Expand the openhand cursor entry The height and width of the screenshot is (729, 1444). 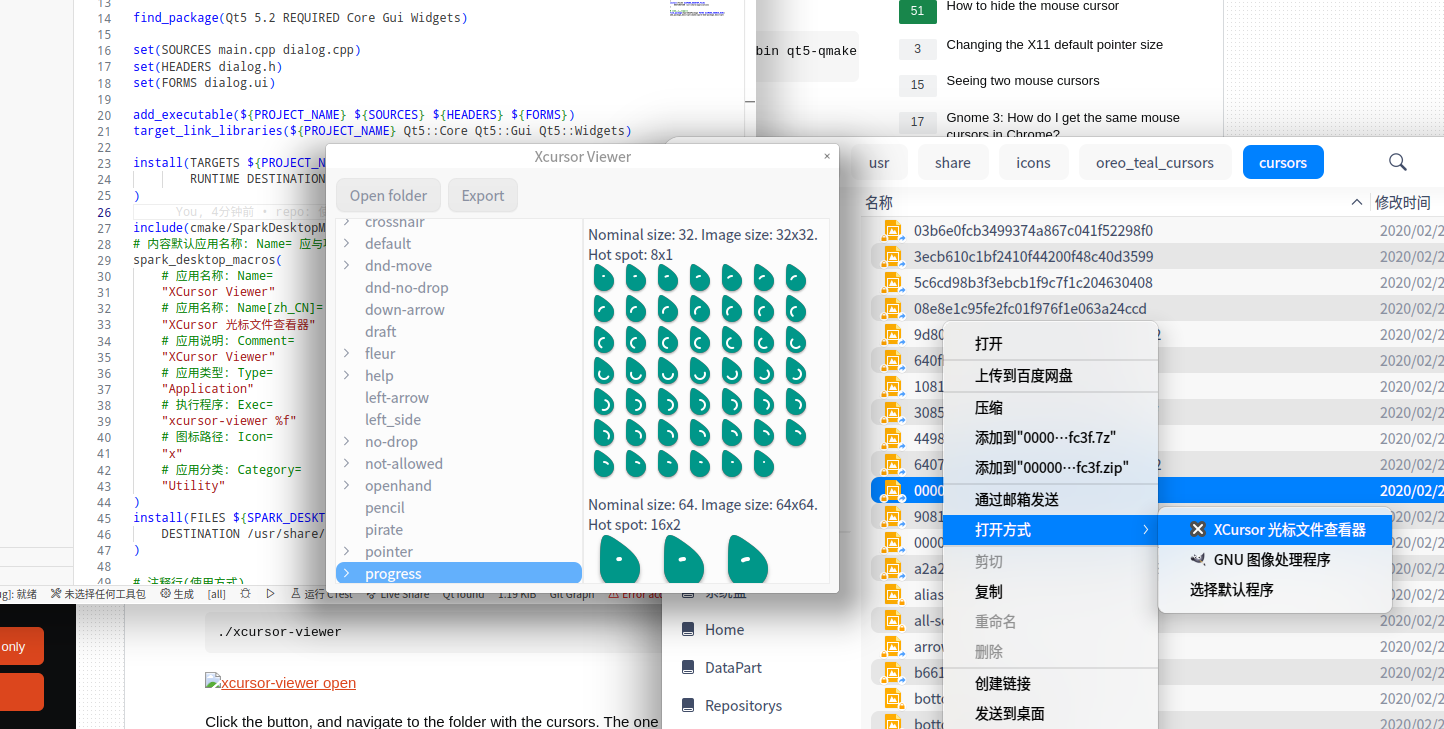coord(346,486)
